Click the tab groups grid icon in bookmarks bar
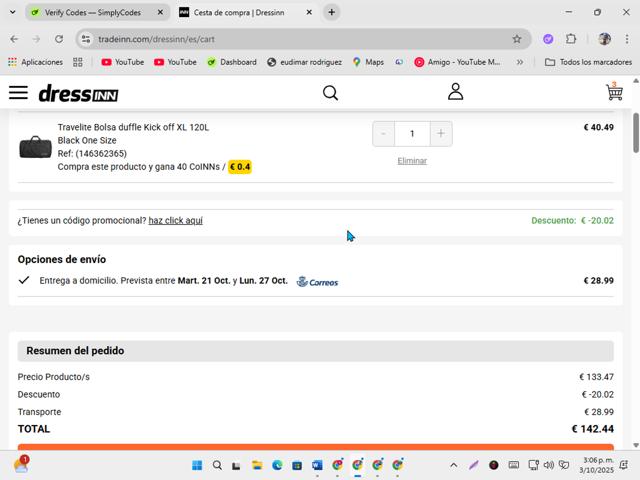The width and height of the screenshot is (640, 480). [78, 62]
